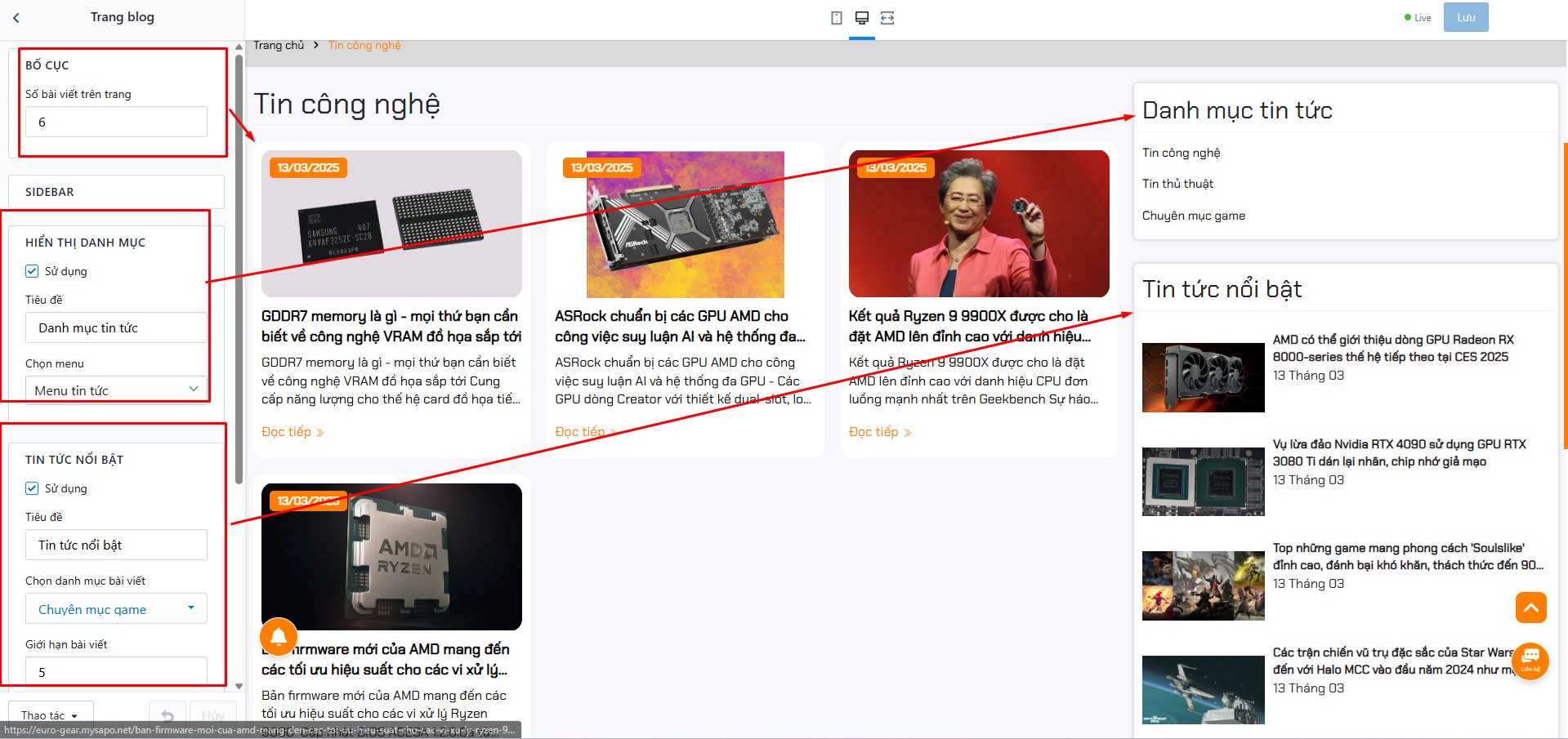Open Chuyên mục game category dropdown

[x=116, y=608]
